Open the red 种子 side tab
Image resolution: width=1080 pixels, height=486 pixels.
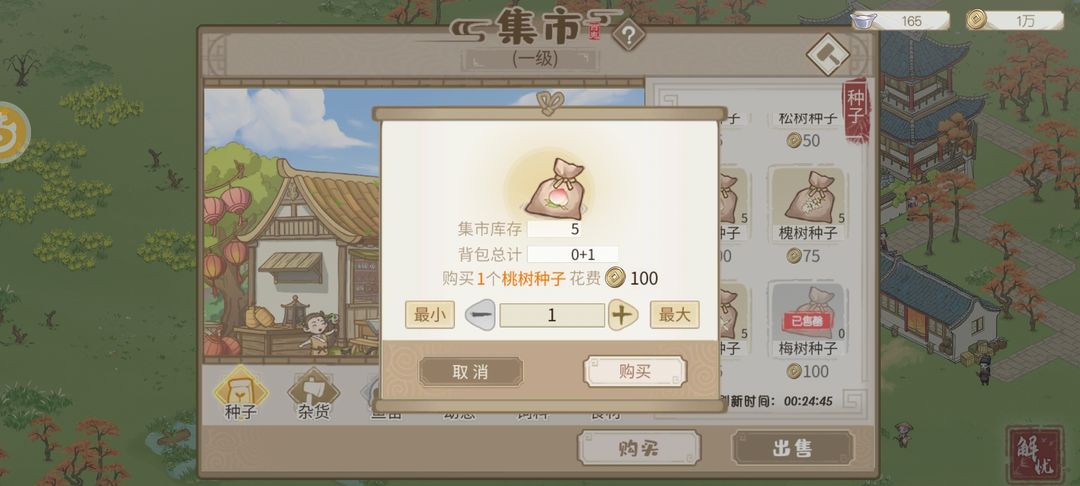click(856, 109)
